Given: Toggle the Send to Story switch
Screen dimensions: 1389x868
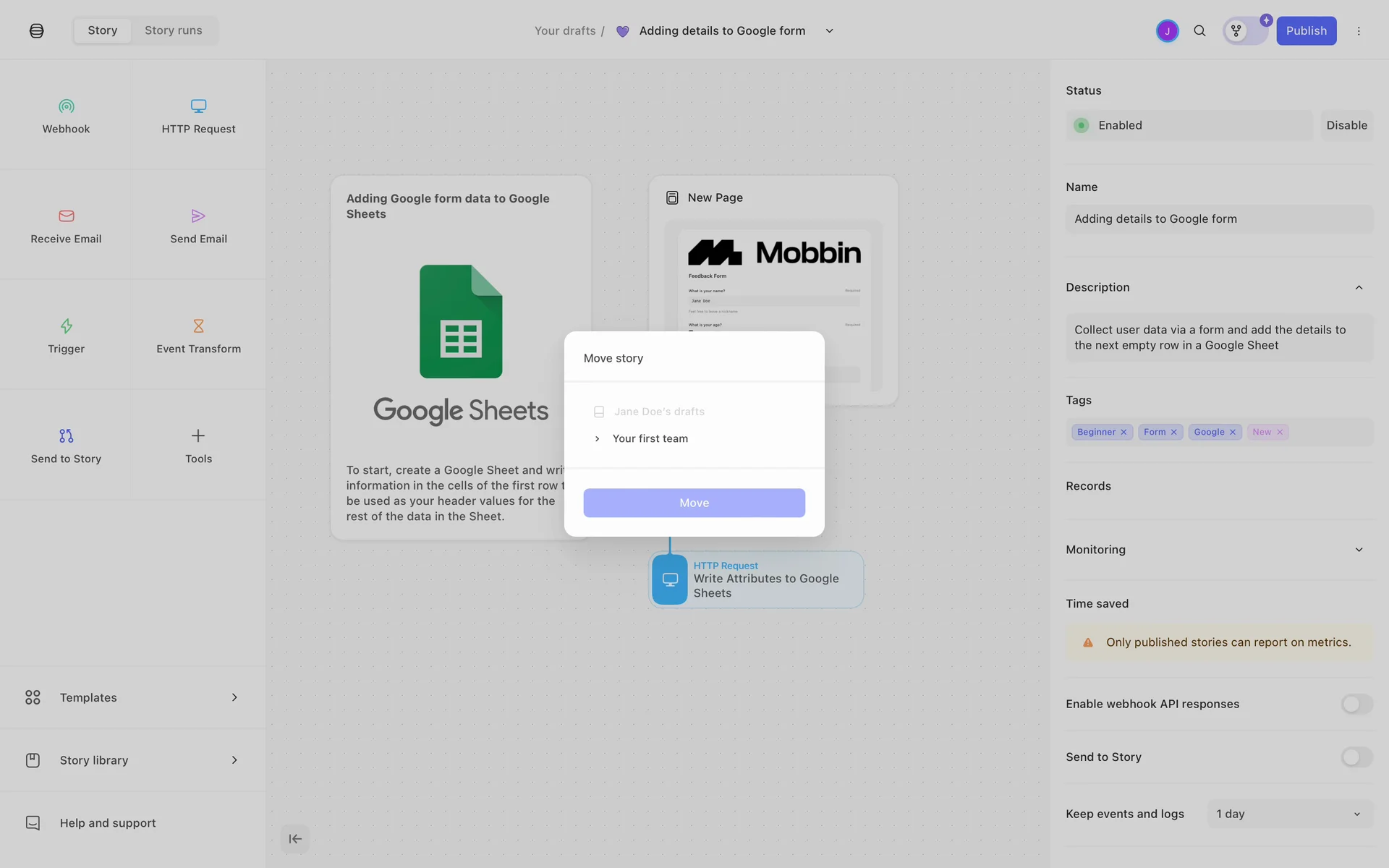Looking at the screenshot, I should coord(1356,757).
